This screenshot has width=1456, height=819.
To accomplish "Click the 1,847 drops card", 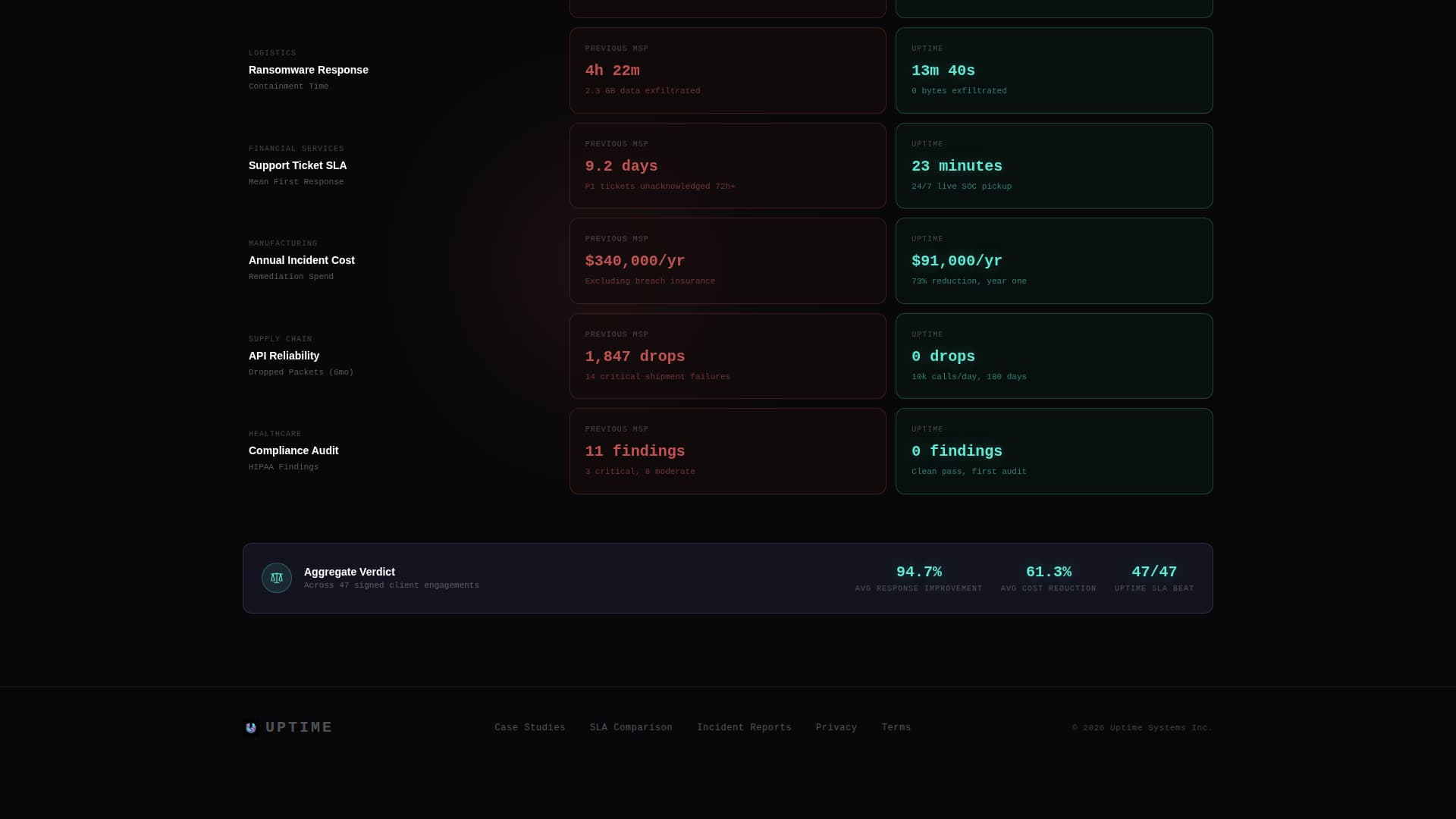I will pos(728,356).
